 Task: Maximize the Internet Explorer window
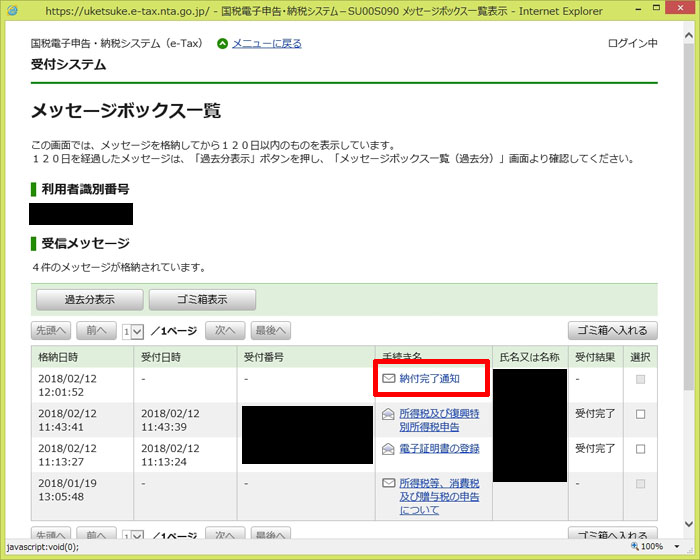pos(656,8)
